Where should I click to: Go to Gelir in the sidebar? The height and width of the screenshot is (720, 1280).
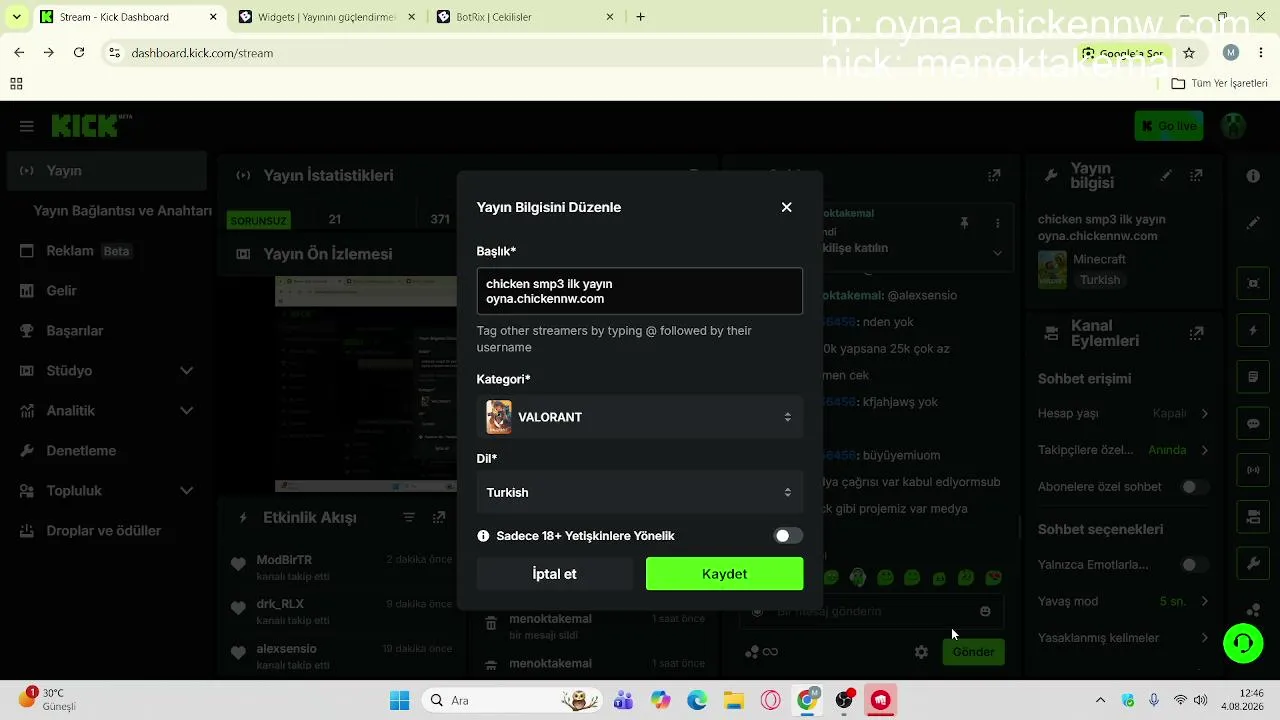pos(107,291)
